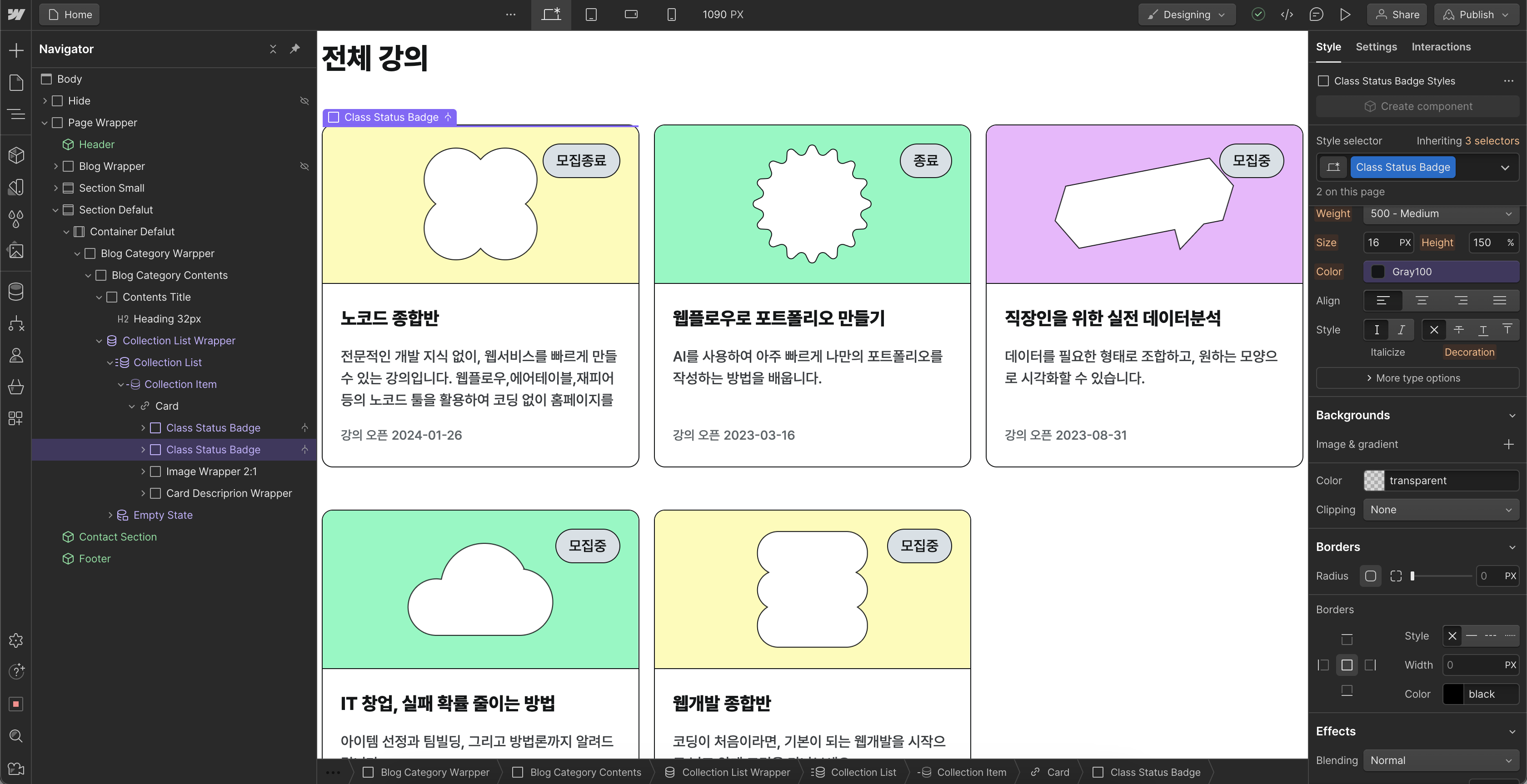The height and width of the screenshot is (784, 1527).
Task: Switch to the Interactions tab
Action: click(1441, 47)
